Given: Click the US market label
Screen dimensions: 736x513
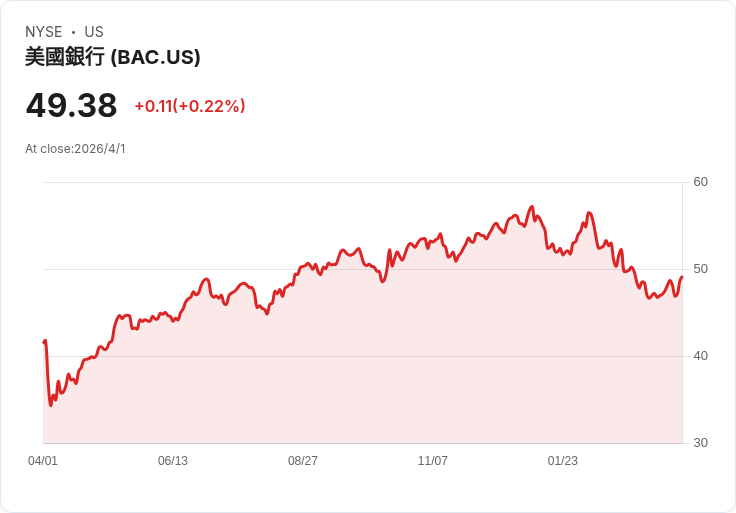Looking at the screenshot, I should pyautogui.click(x=94, y=32).
